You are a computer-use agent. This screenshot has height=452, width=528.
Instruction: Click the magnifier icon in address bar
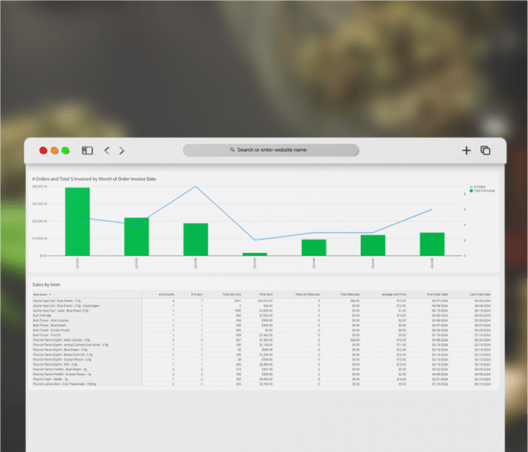(x=232, y=150)
